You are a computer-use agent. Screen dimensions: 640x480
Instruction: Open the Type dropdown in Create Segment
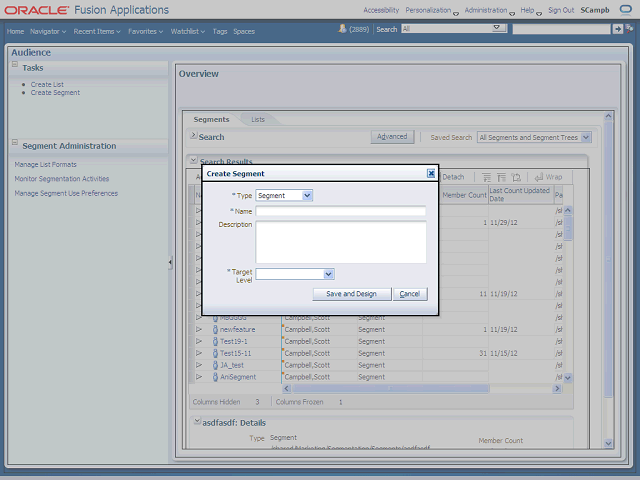point(307,196)
